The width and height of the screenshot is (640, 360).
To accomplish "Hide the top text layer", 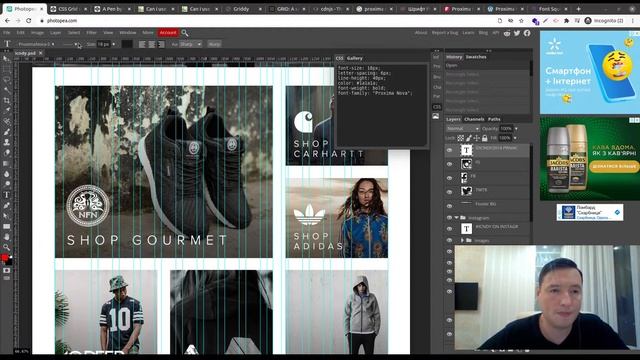I will (x=449, y=150).
